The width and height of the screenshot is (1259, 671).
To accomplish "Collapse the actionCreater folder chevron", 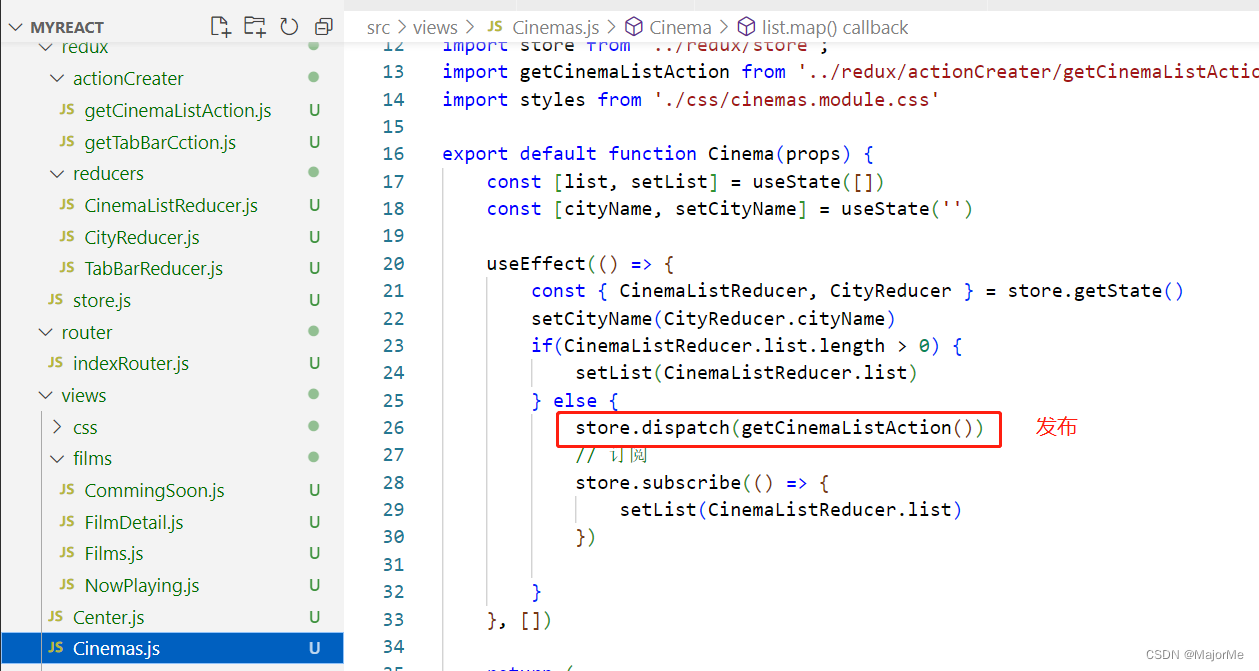I will point(56,79).
